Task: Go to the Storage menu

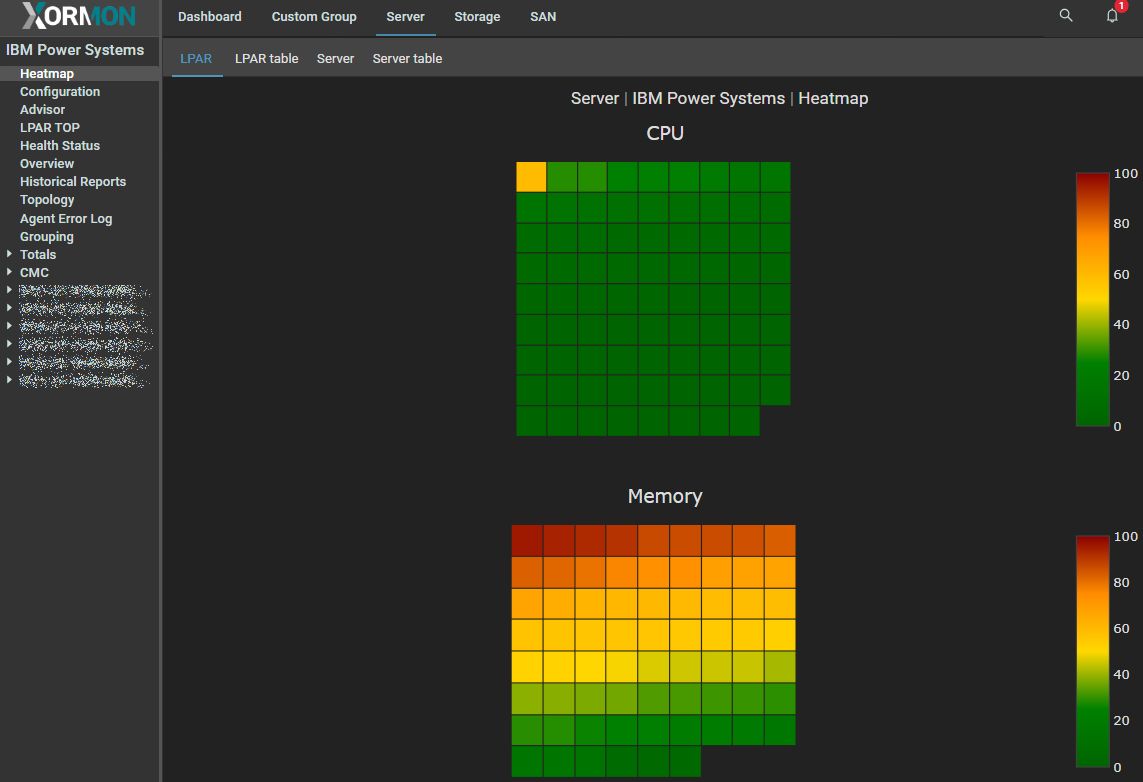Action: 477,17
